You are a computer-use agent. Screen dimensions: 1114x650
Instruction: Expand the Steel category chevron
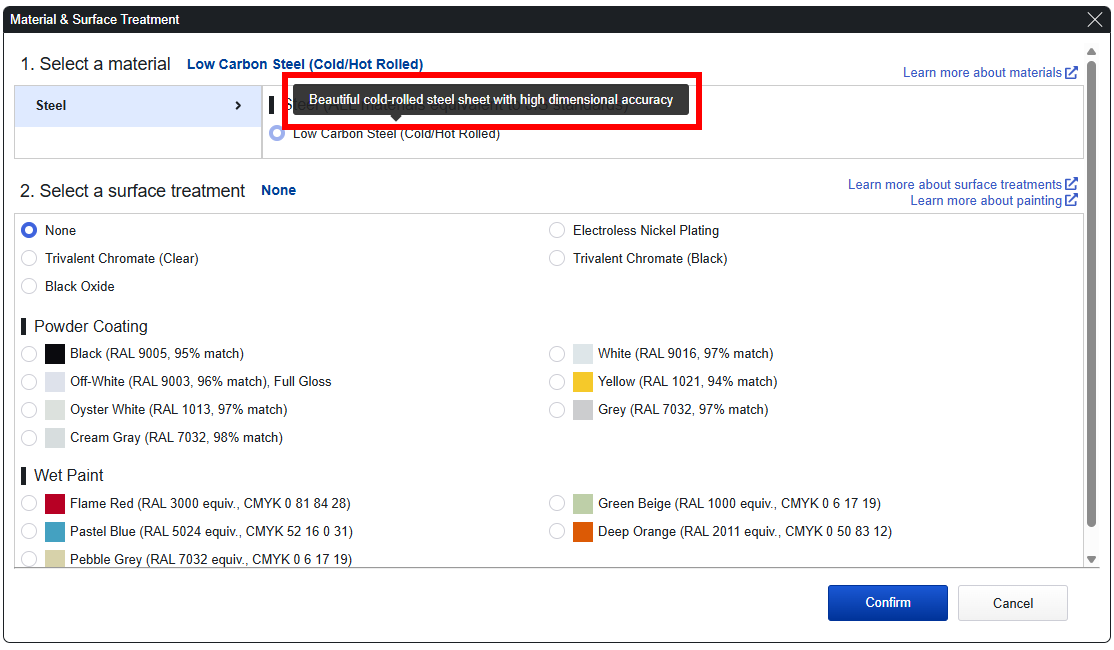pos(238,105)
